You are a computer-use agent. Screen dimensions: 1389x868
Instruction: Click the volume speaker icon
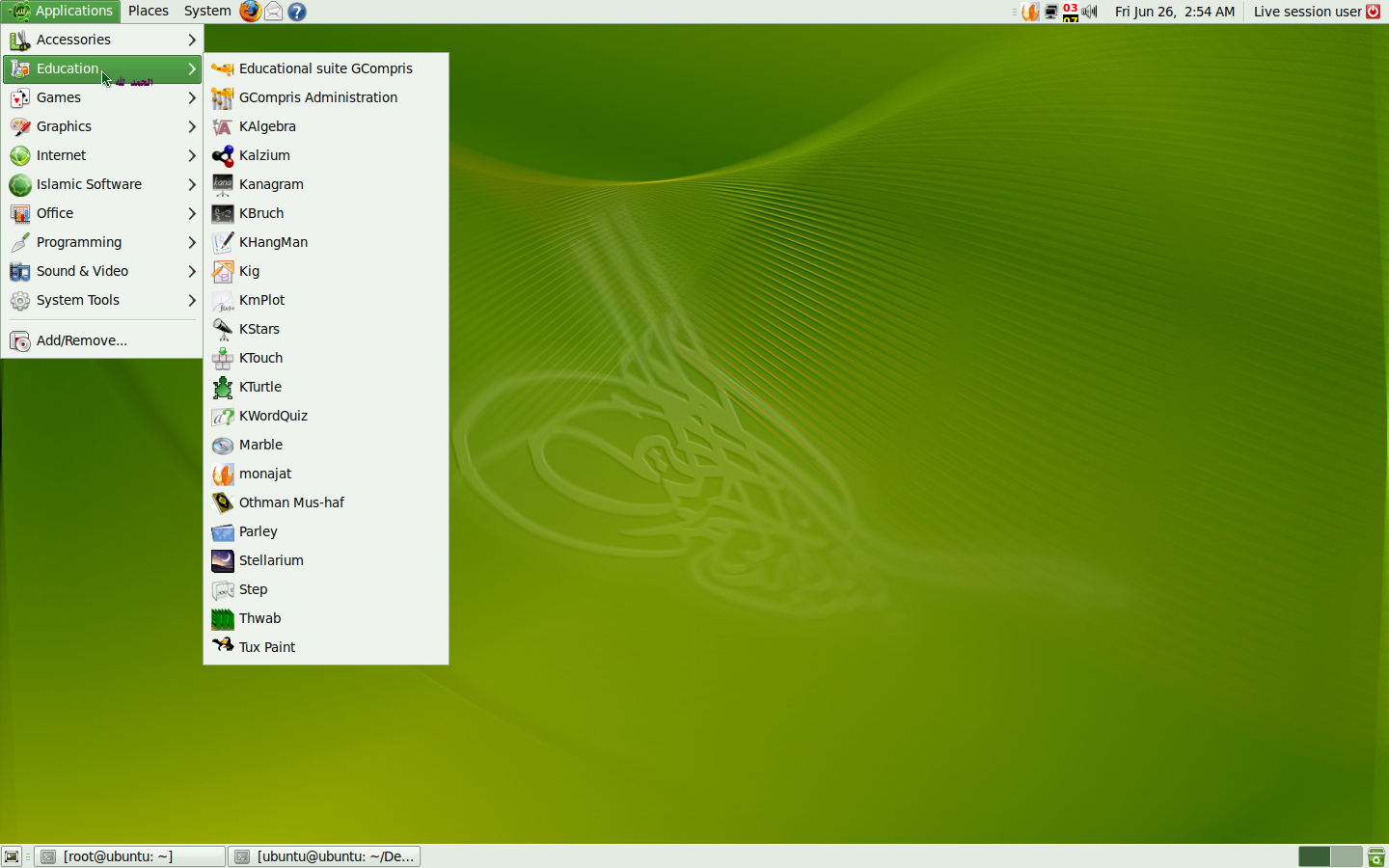pyautogui.click(x=1090, y=12)
